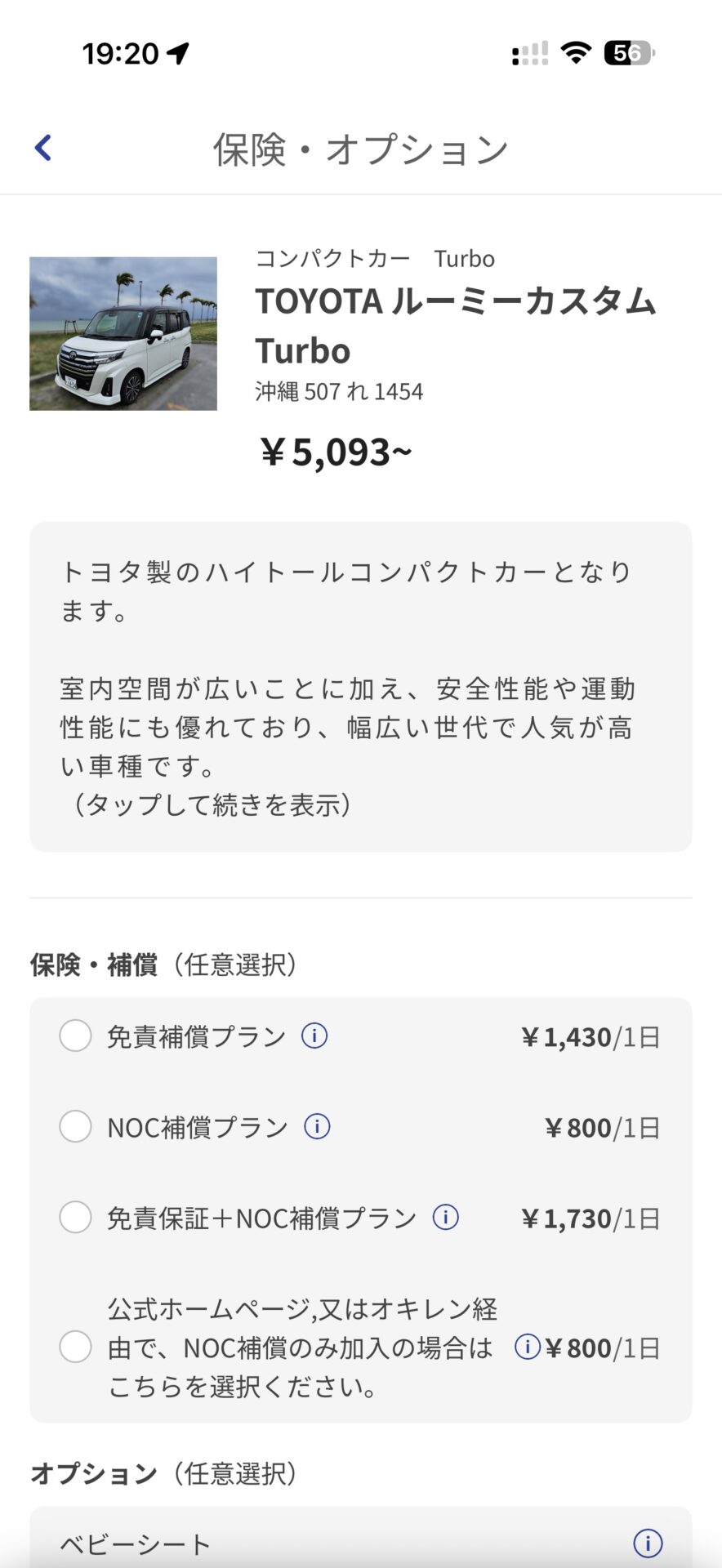Open the TOYOTA ルーミー car photo
Screen dimensions: 722x1568
123,333
